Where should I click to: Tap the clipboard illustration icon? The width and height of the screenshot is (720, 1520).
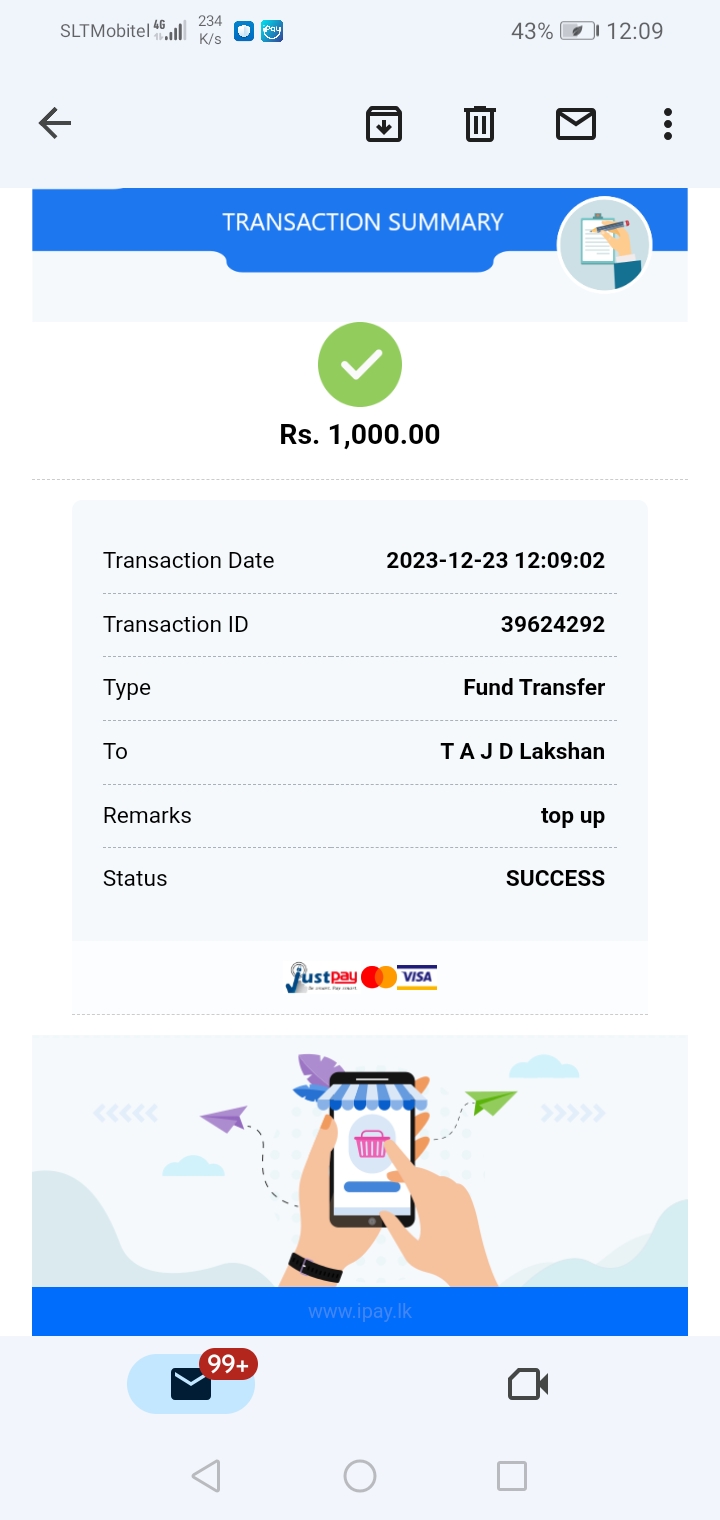(x=604, y=244)
